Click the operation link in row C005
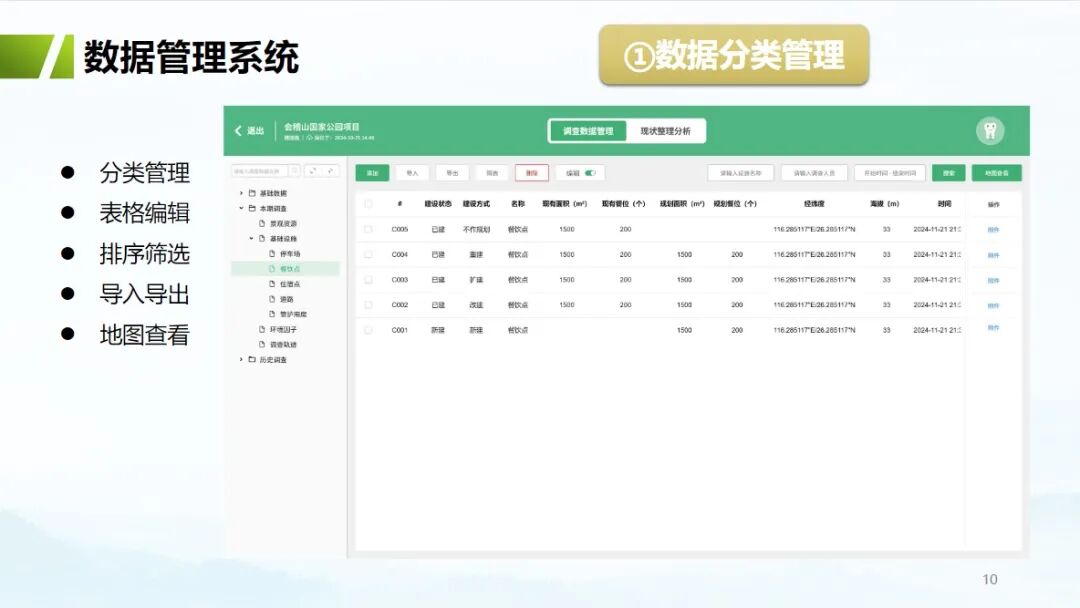 [x=993, y=230]
